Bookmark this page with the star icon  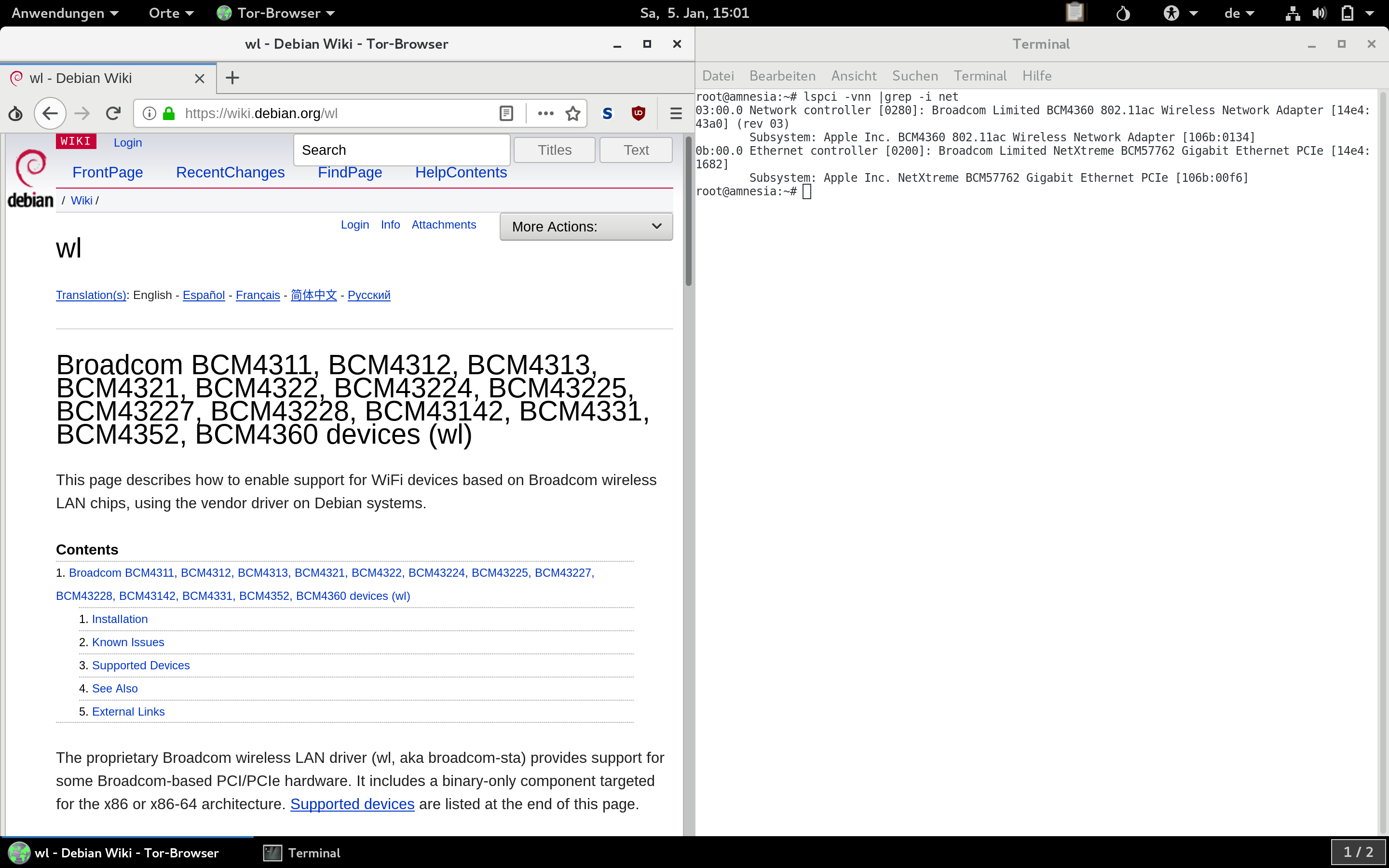click(573, 114)
